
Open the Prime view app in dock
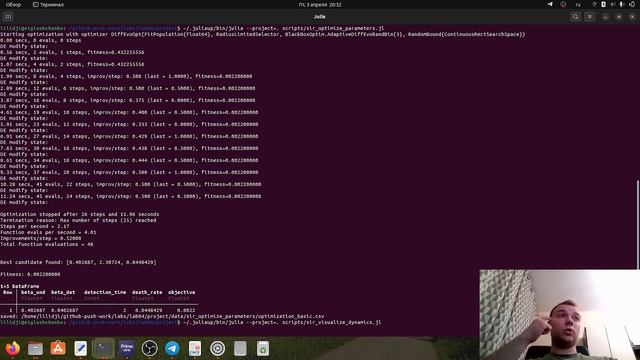127,348
